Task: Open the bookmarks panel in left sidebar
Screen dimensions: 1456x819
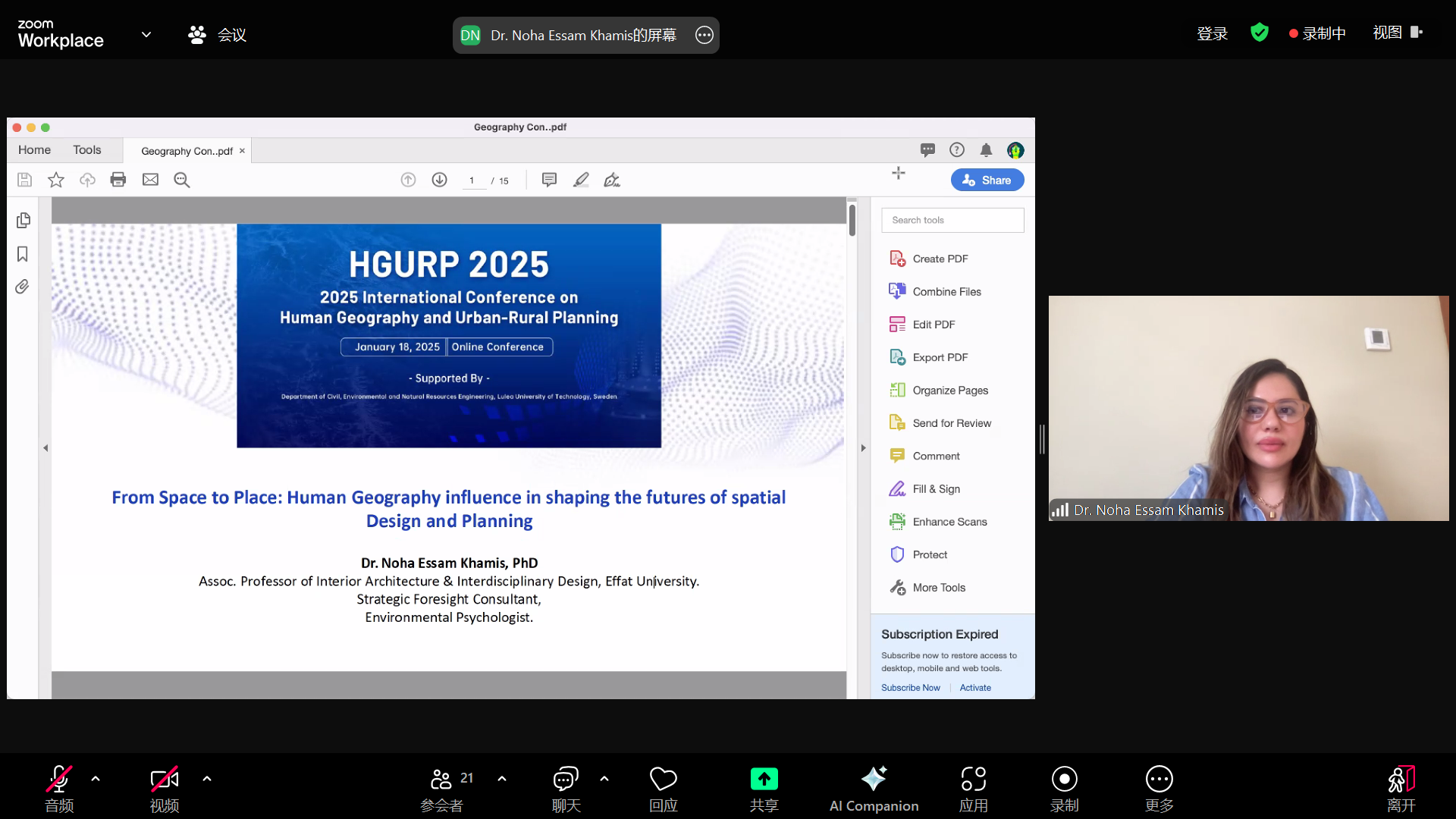Action: point(23,253)
